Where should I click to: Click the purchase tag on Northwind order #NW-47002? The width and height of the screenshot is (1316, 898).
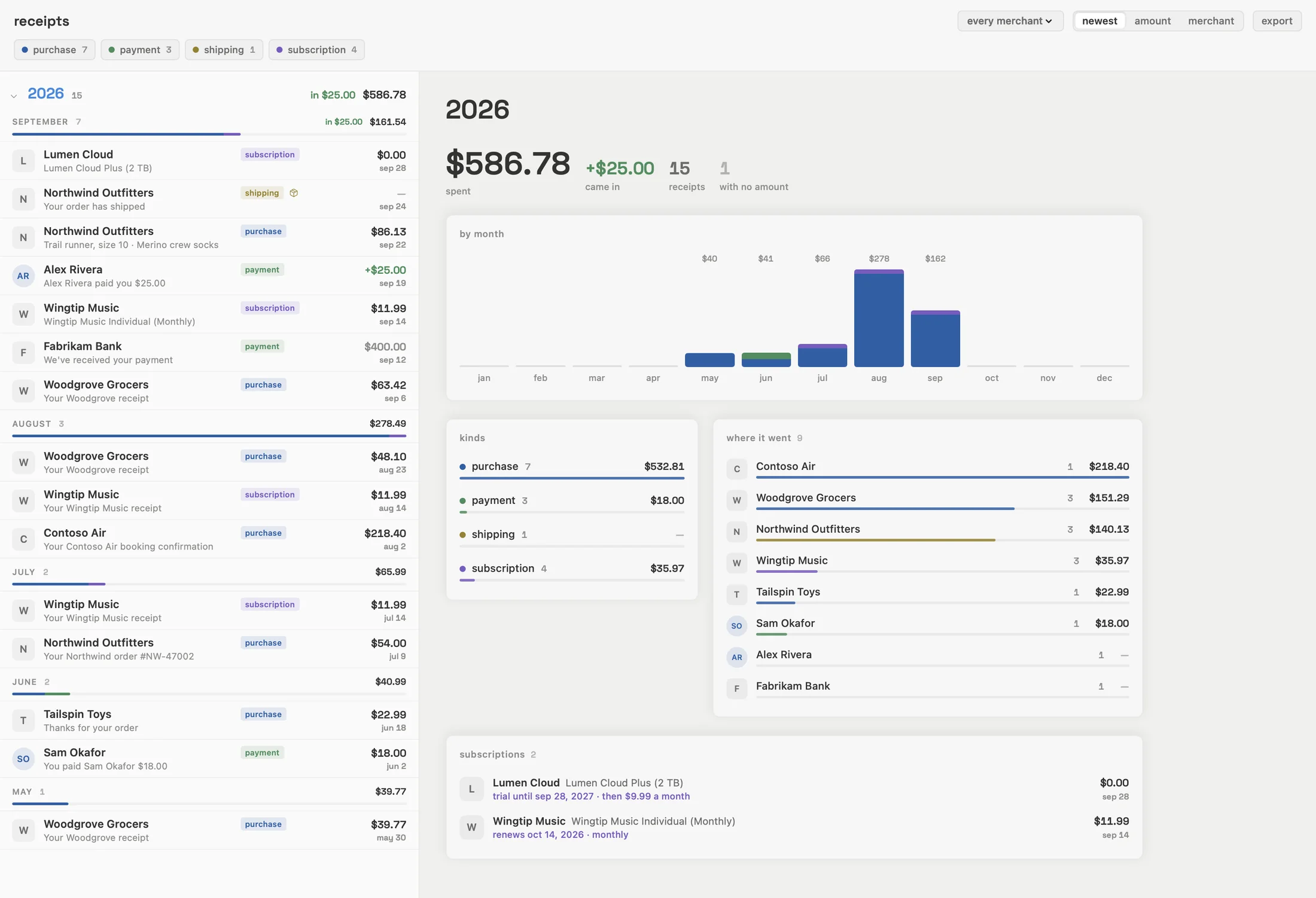(263, 643)
